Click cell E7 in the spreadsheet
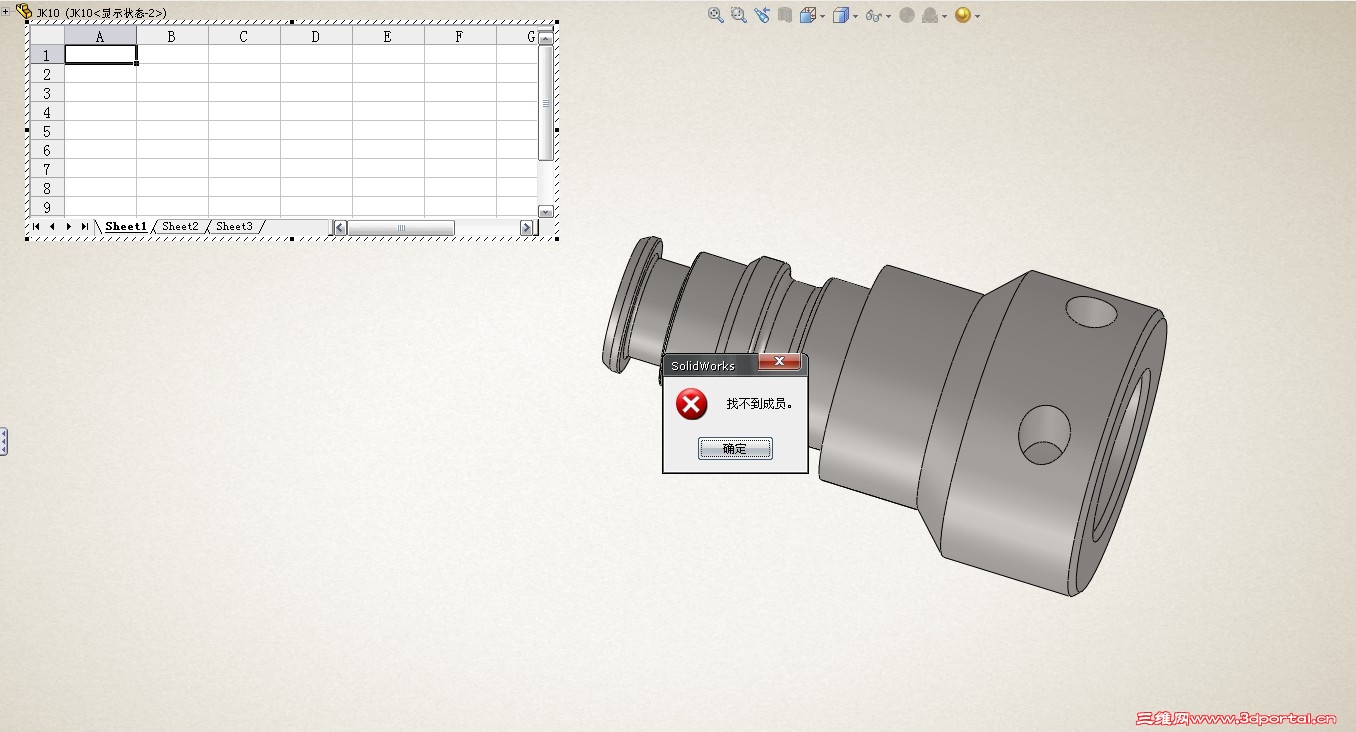This screenshot has width=1356, height=732. point(389,169)
